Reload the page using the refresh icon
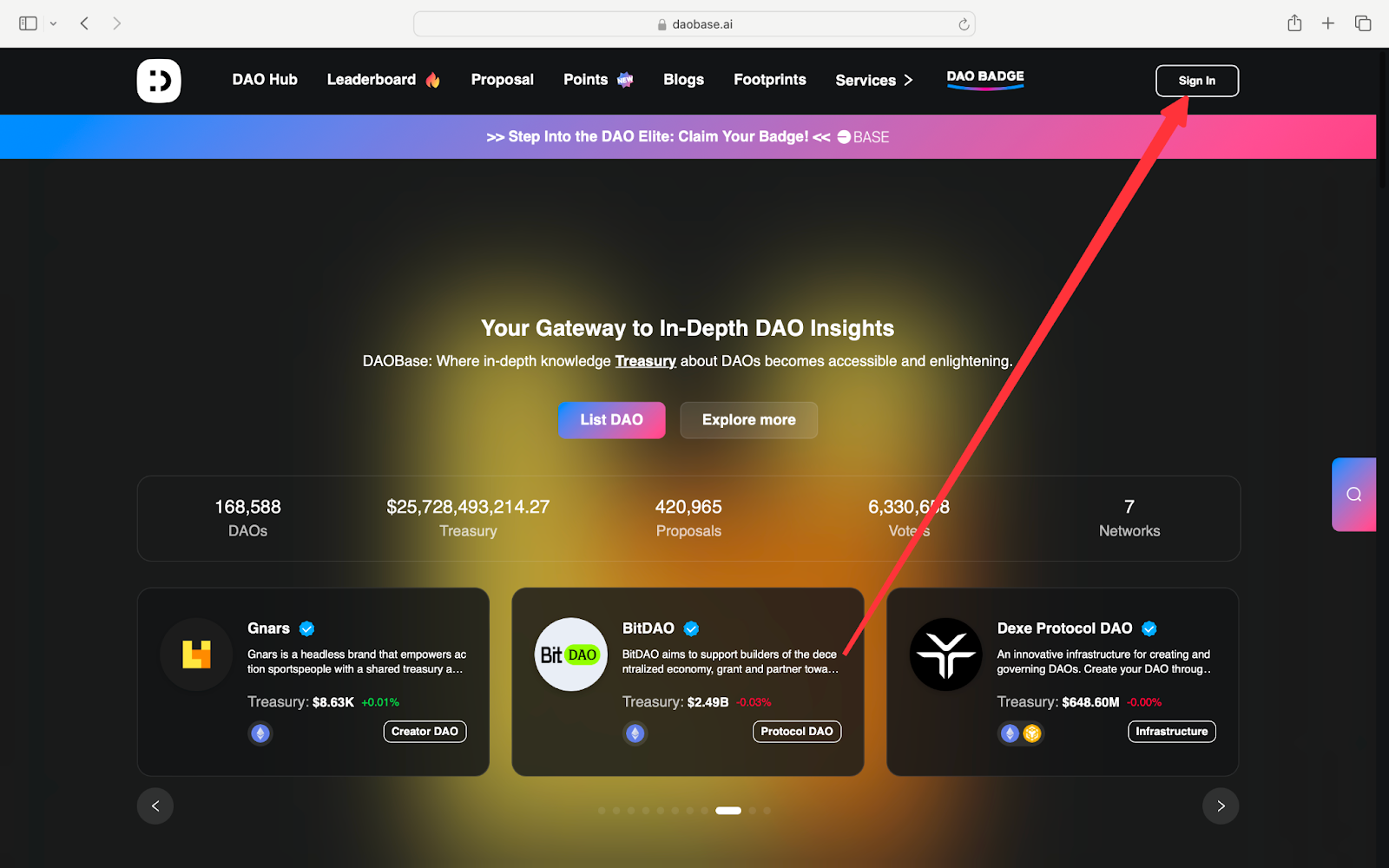The width and height of the screenshot is (1389, 868). pos(964,24)
